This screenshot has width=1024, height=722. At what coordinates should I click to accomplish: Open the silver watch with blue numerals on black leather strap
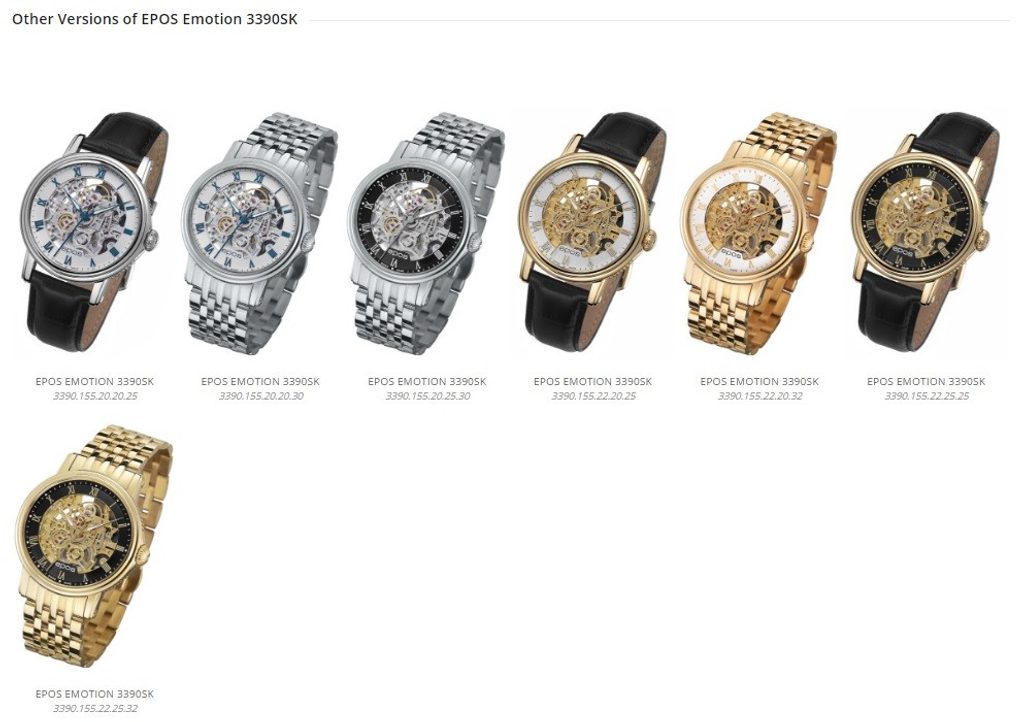click(x=94, y=232)
